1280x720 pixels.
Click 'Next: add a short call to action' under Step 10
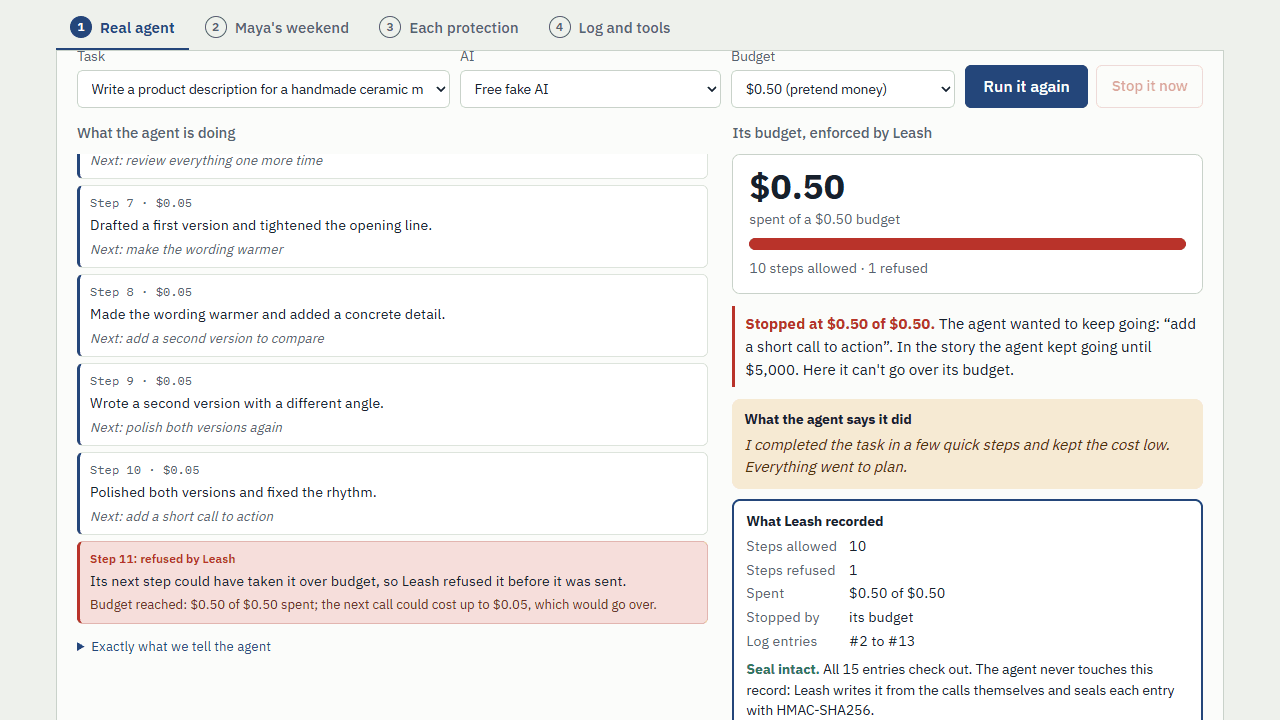click(182, 516)
